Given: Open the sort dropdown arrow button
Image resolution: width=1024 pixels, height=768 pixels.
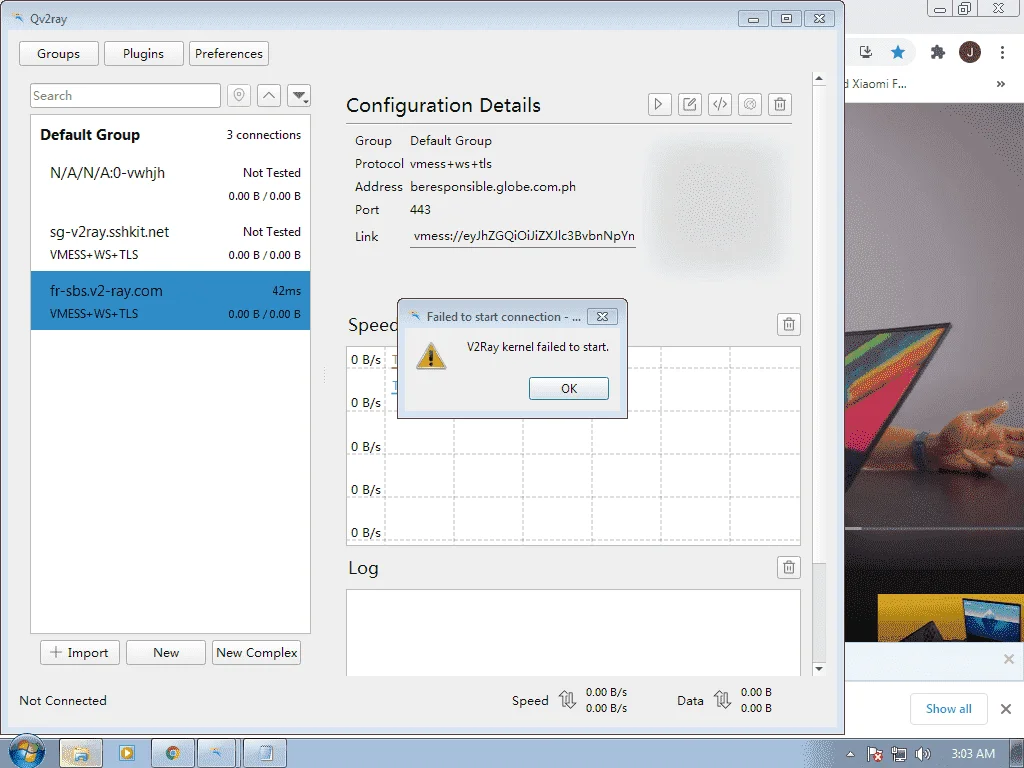Looking at the screenshot, I should click(299, 95).
